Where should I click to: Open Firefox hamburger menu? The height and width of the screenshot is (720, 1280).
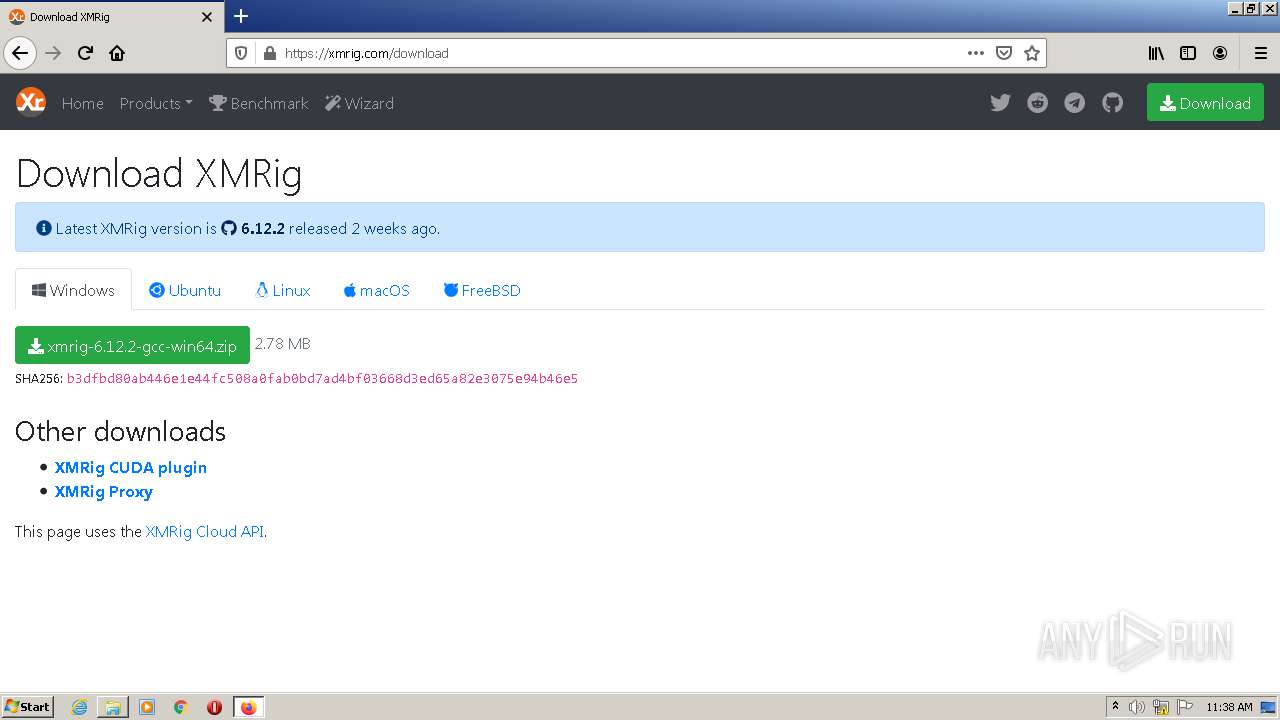point(1261,53)
